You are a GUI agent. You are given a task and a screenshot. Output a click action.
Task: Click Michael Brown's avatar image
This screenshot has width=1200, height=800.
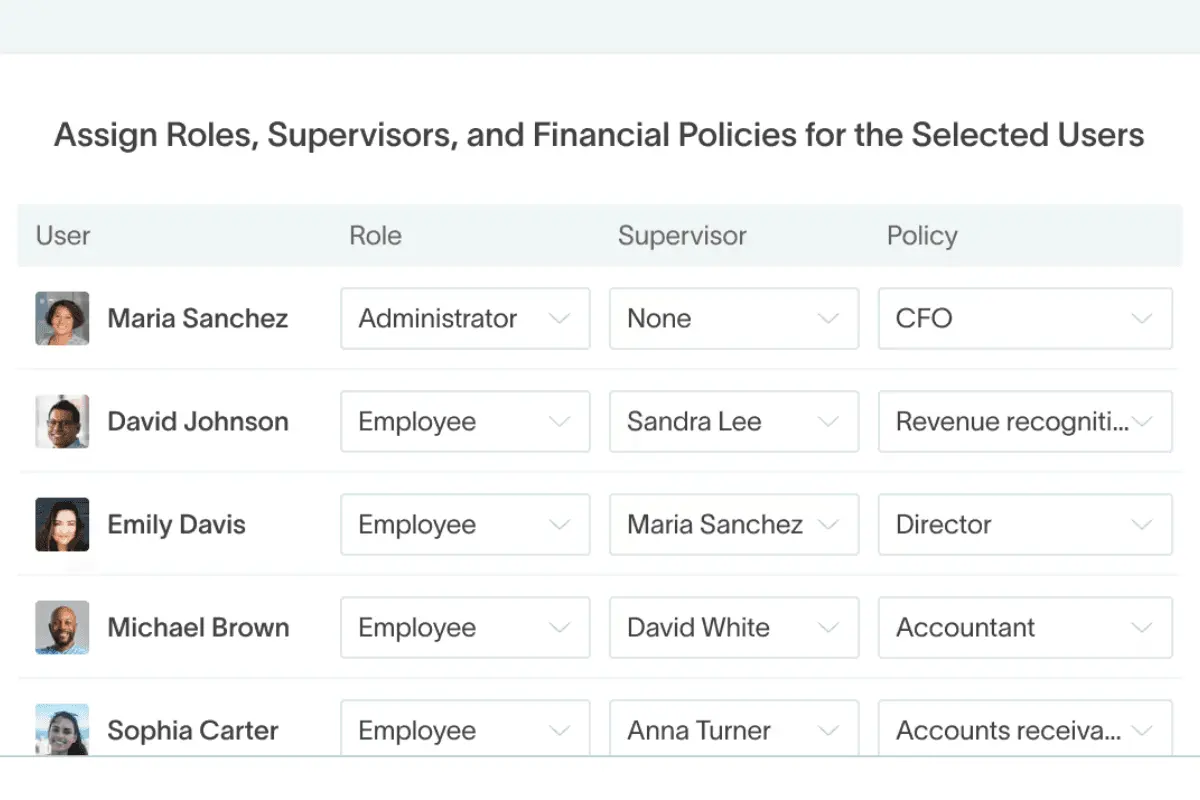point(62,627)
